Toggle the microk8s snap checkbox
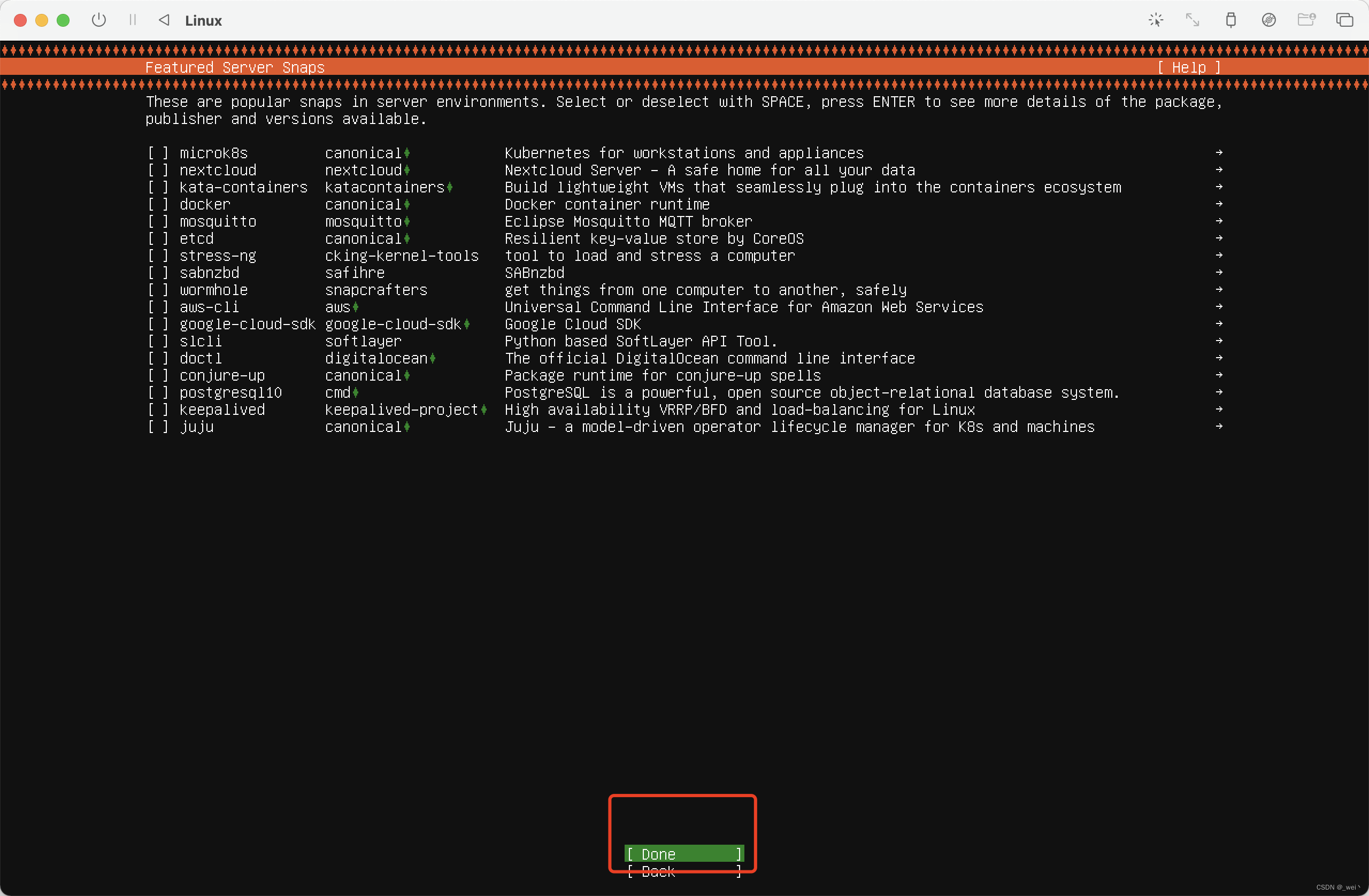Viewport: 1369px width, 896px height. 158,153
